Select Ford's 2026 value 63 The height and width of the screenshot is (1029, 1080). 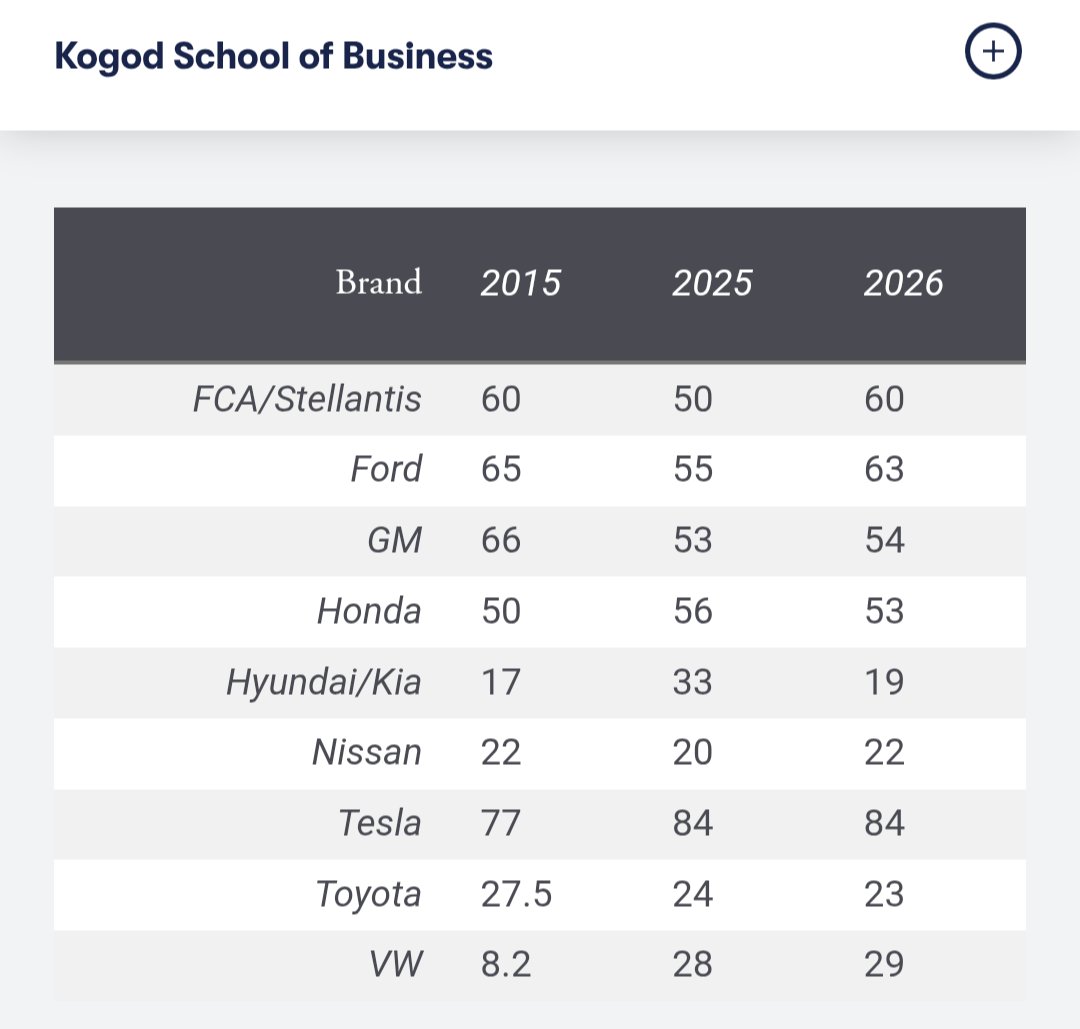(884, 469)
